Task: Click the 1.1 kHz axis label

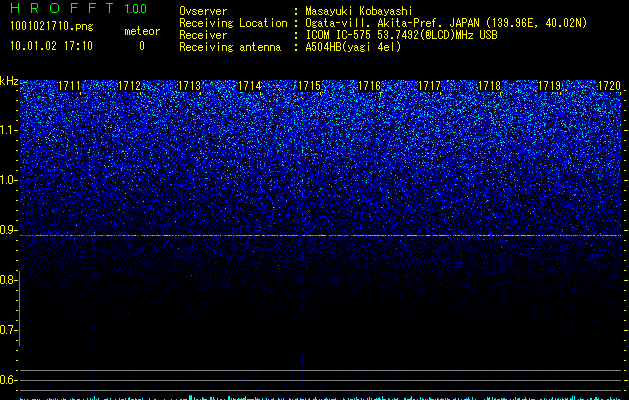Action: tap(9, 130)
